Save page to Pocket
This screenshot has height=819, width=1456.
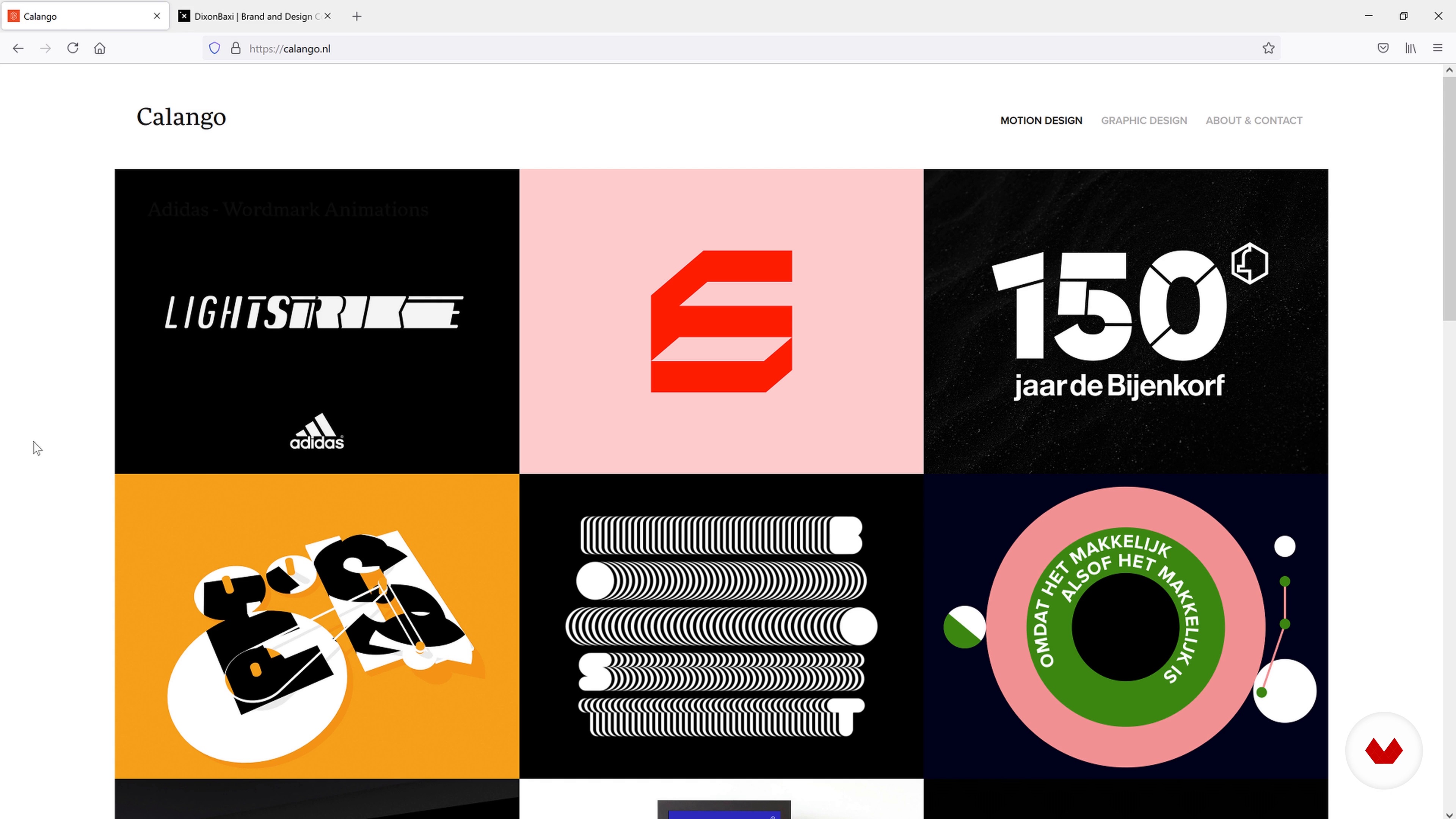tap(1383, 49)
